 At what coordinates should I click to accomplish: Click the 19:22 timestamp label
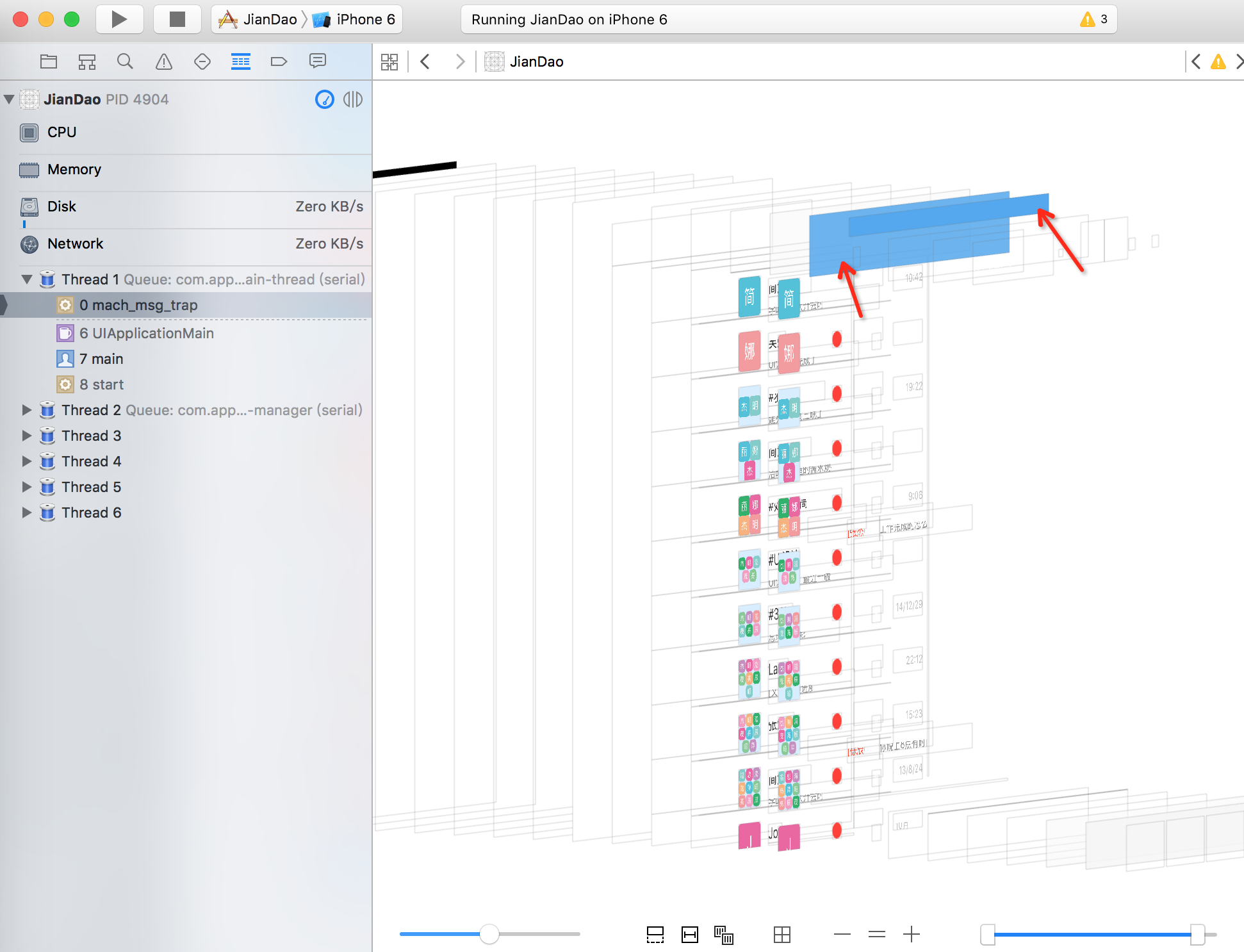(914, 387)
